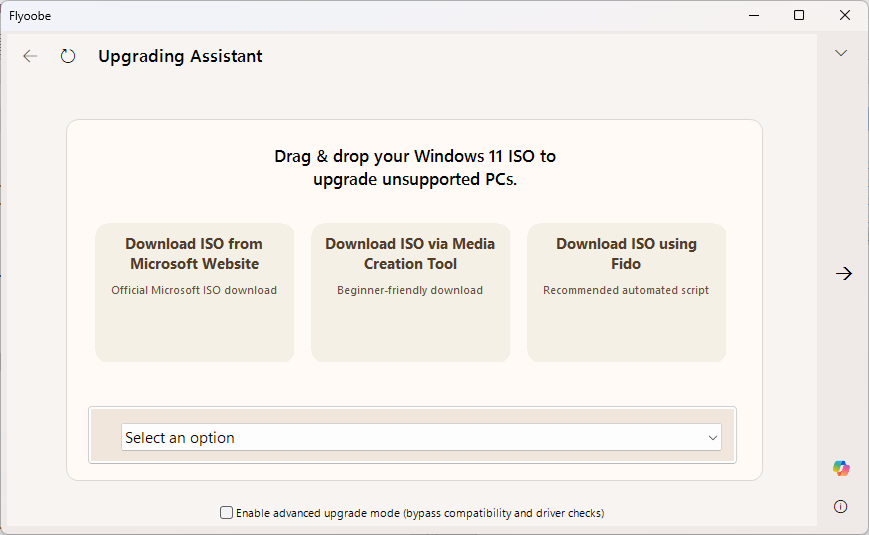
Task: Enable advanced upgrade mode checkbox
Action: [x=227, y=513]
